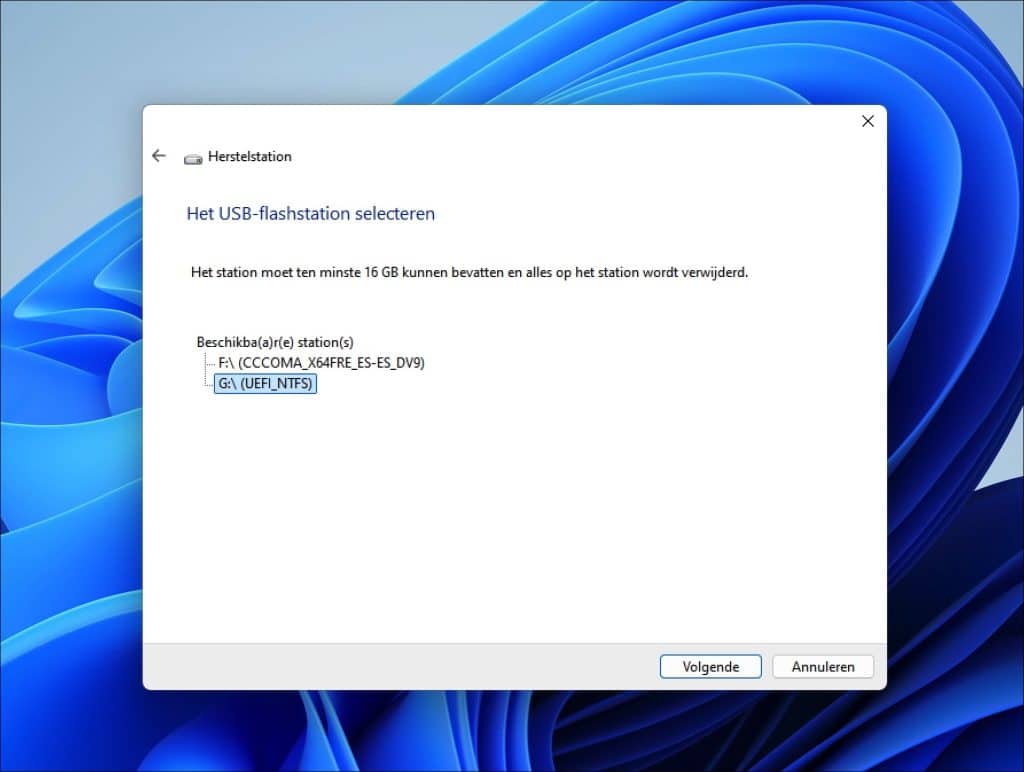The width and height of the screenshot is (1024, 772).
Task: Click the 'Beschikba(a)r(e) station(s)' label
Action: [x=275, y=342]
